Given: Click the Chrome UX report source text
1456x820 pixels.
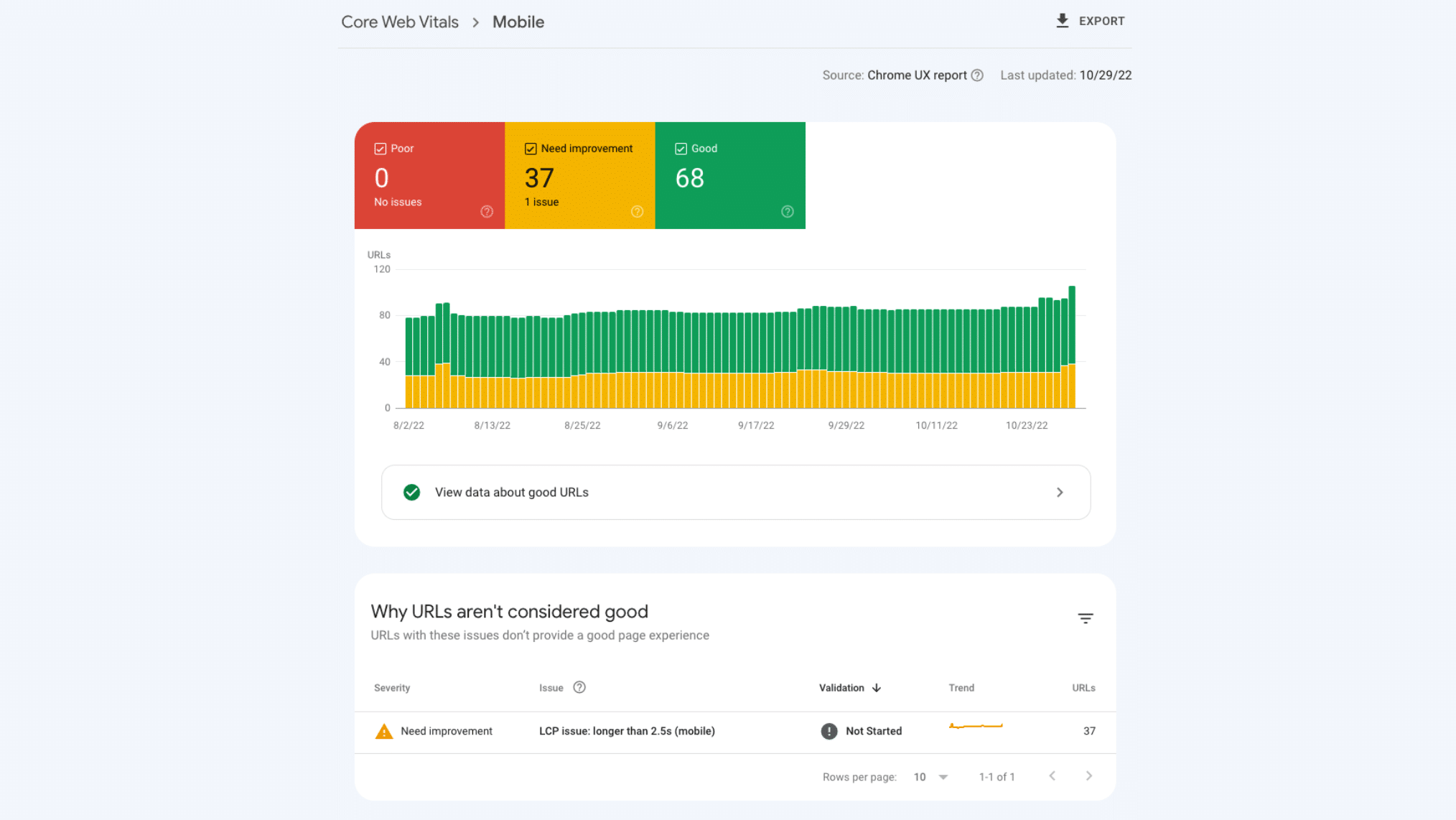Looking at the screenshot, I should tap(917, 75).
